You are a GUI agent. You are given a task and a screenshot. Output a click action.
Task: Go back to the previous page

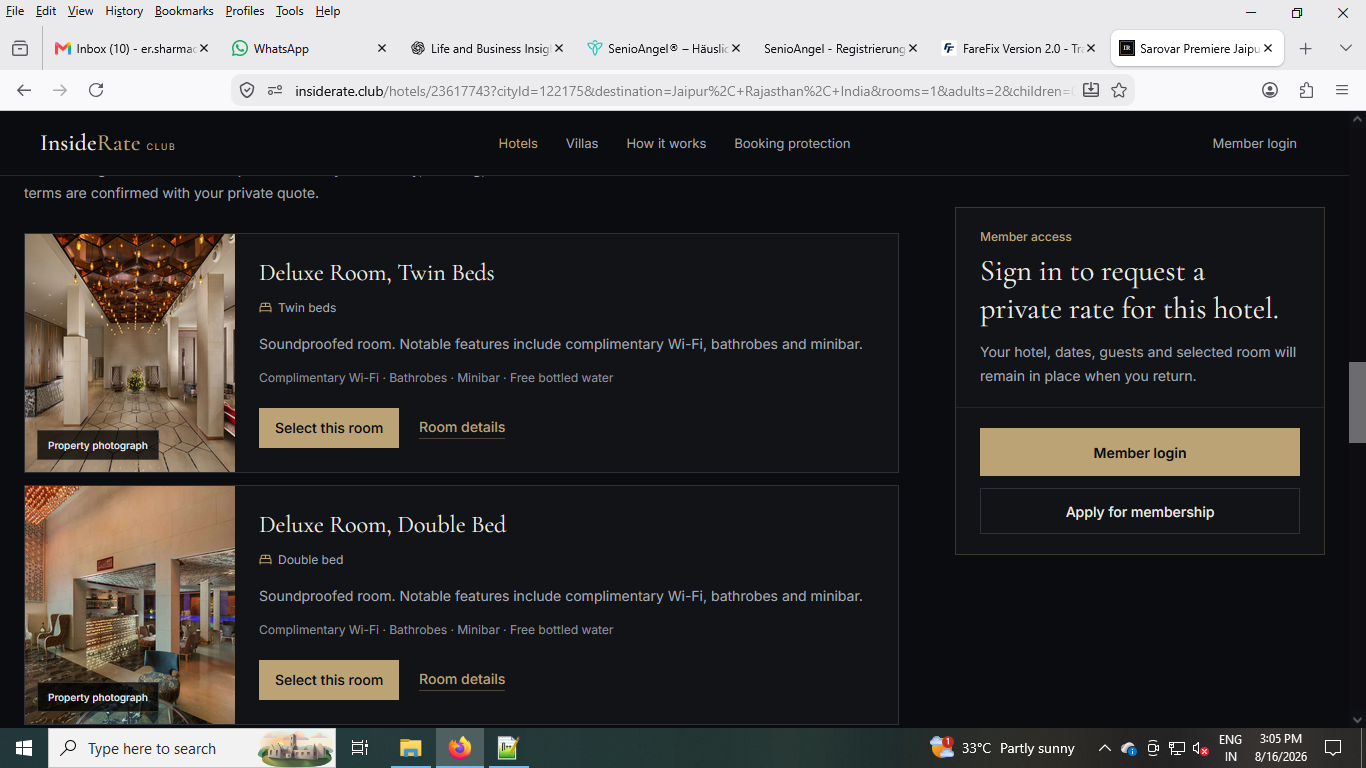pyautogui.click(x=24, y=90)
